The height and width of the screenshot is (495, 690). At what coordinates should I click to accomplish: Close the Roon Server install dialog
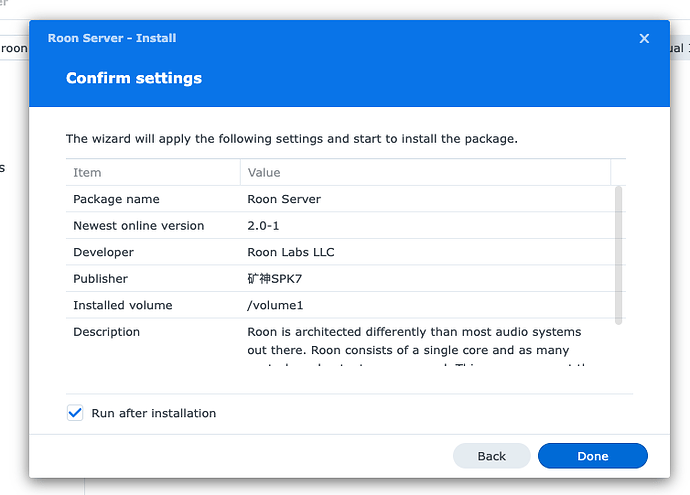point(644,38)
